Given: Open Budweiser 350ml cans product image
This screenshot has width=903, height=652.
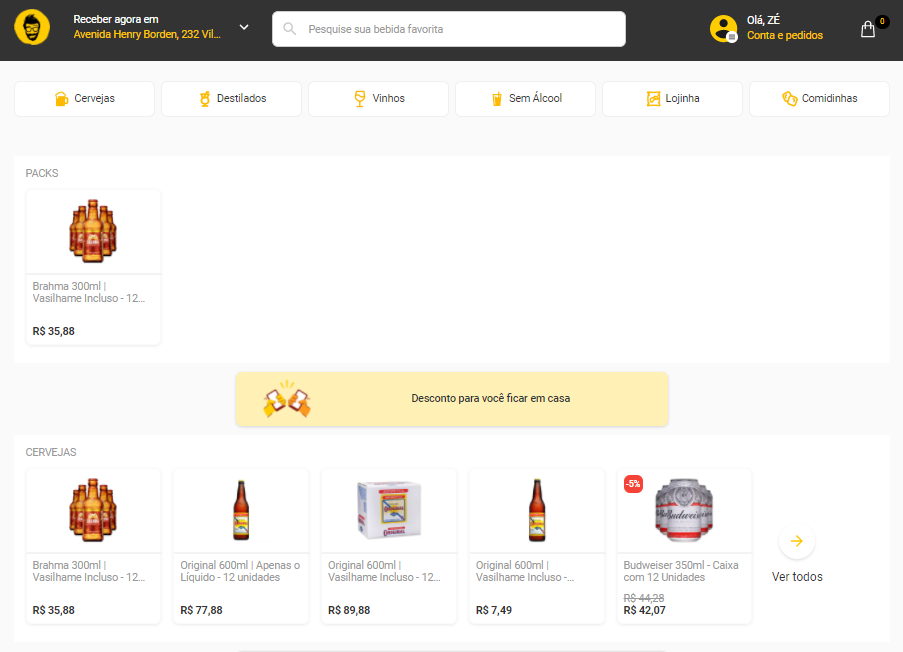Looking at the screenshot, I should (684, 510).
